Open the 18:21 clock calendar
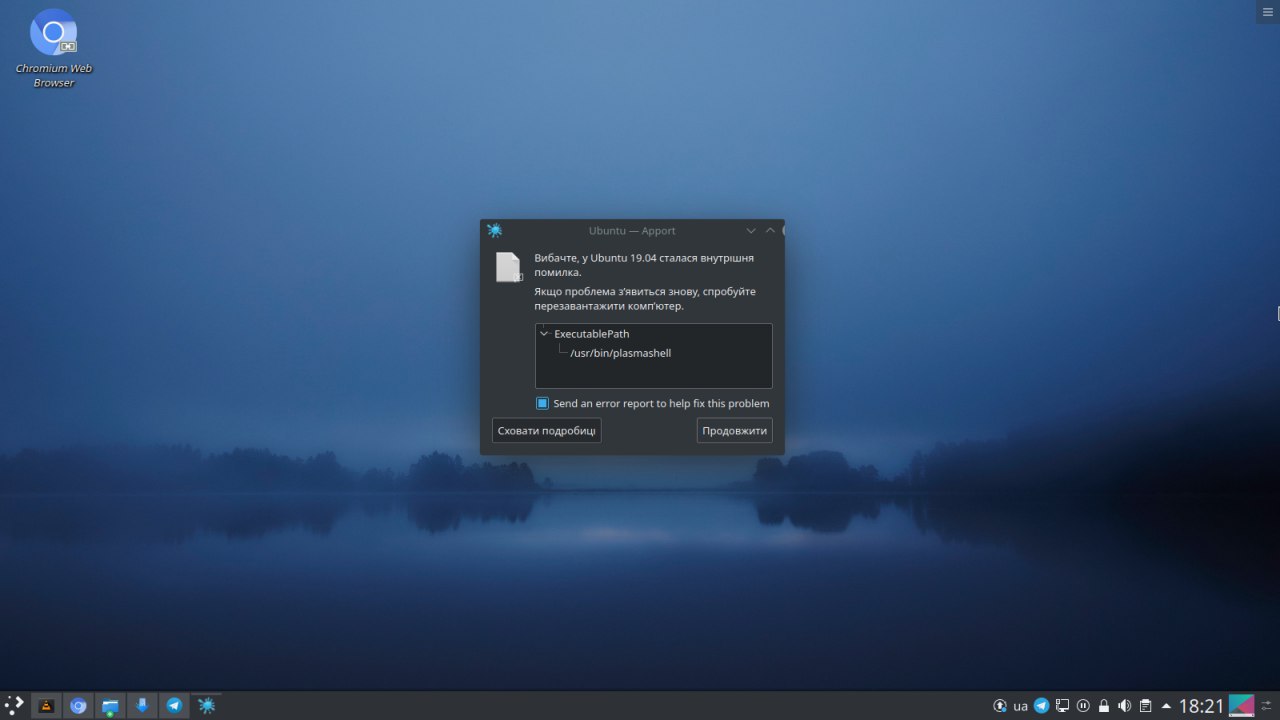Image resolution: width=1280 pixels, height=720 pixels. (1201, 706)
